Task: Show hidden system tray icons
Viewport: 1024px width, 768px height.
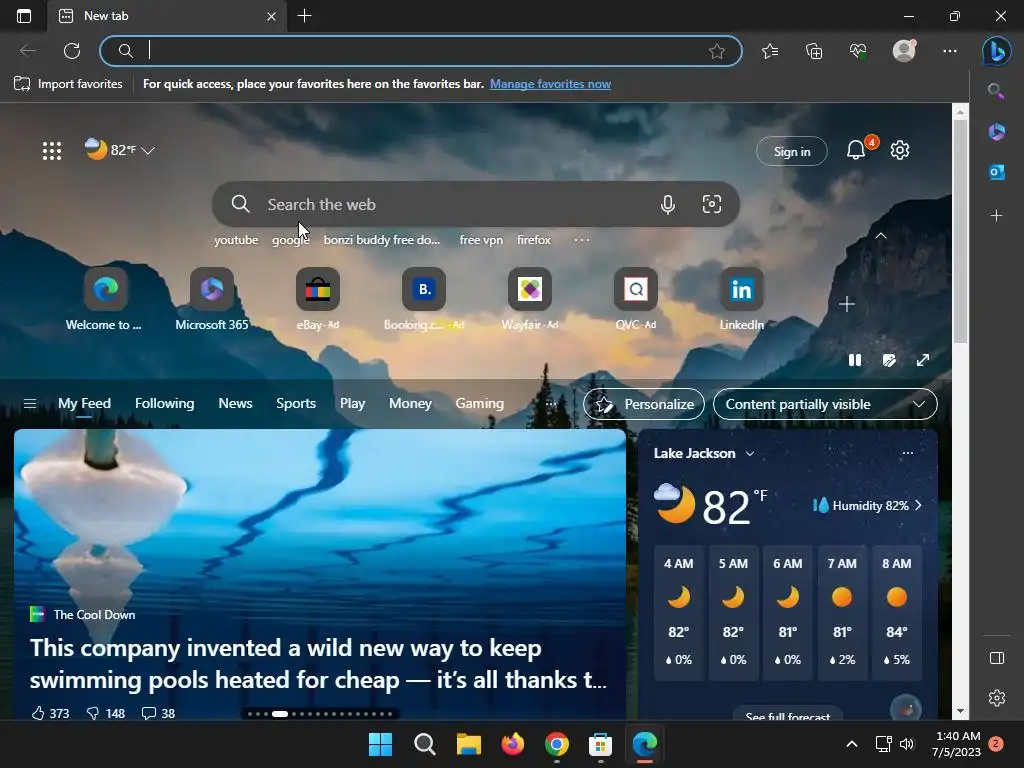Action: (852, 744)
